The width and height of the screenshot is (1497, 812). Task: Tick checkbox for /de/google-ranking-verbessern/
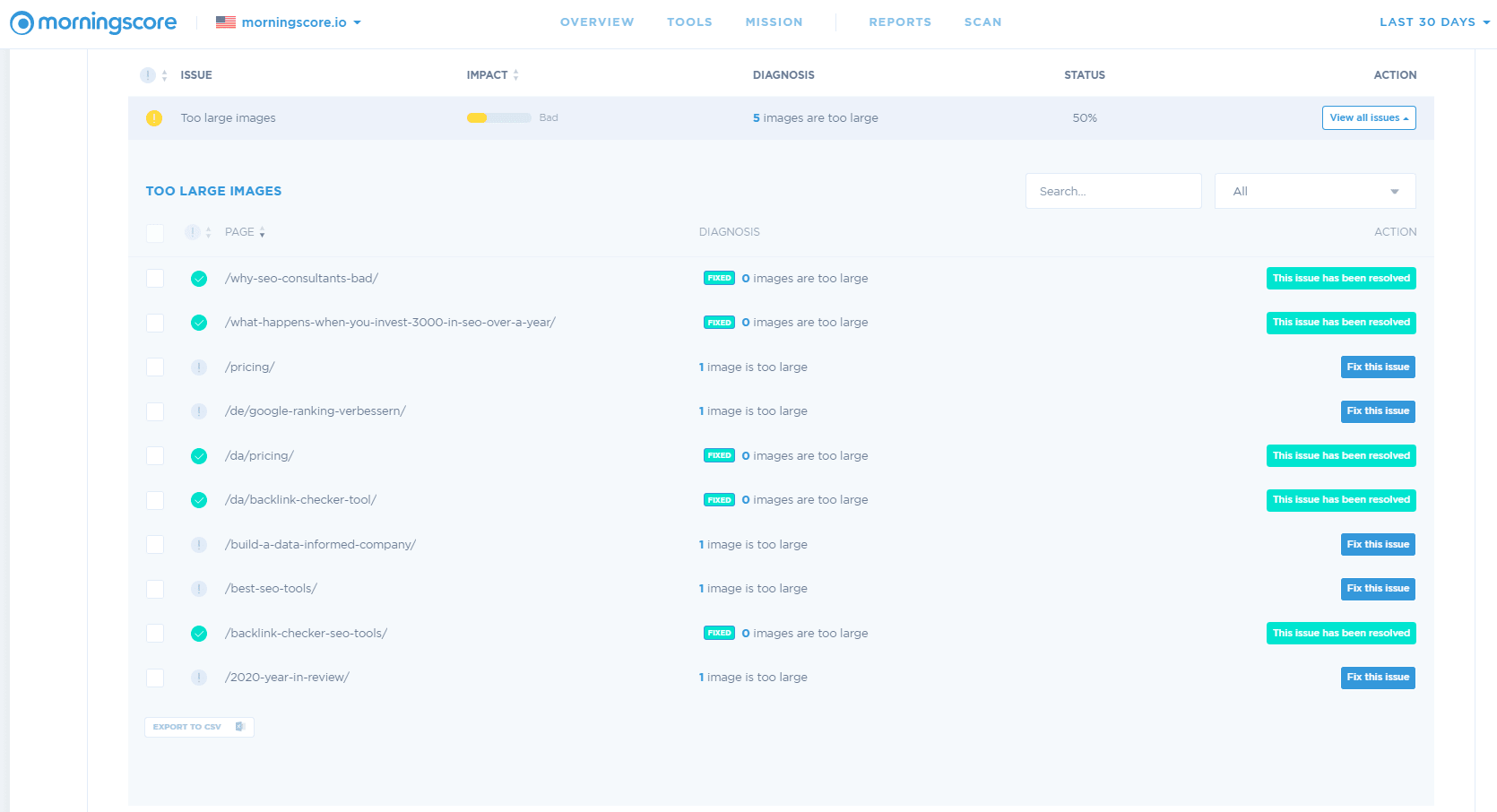click(155, 411)
